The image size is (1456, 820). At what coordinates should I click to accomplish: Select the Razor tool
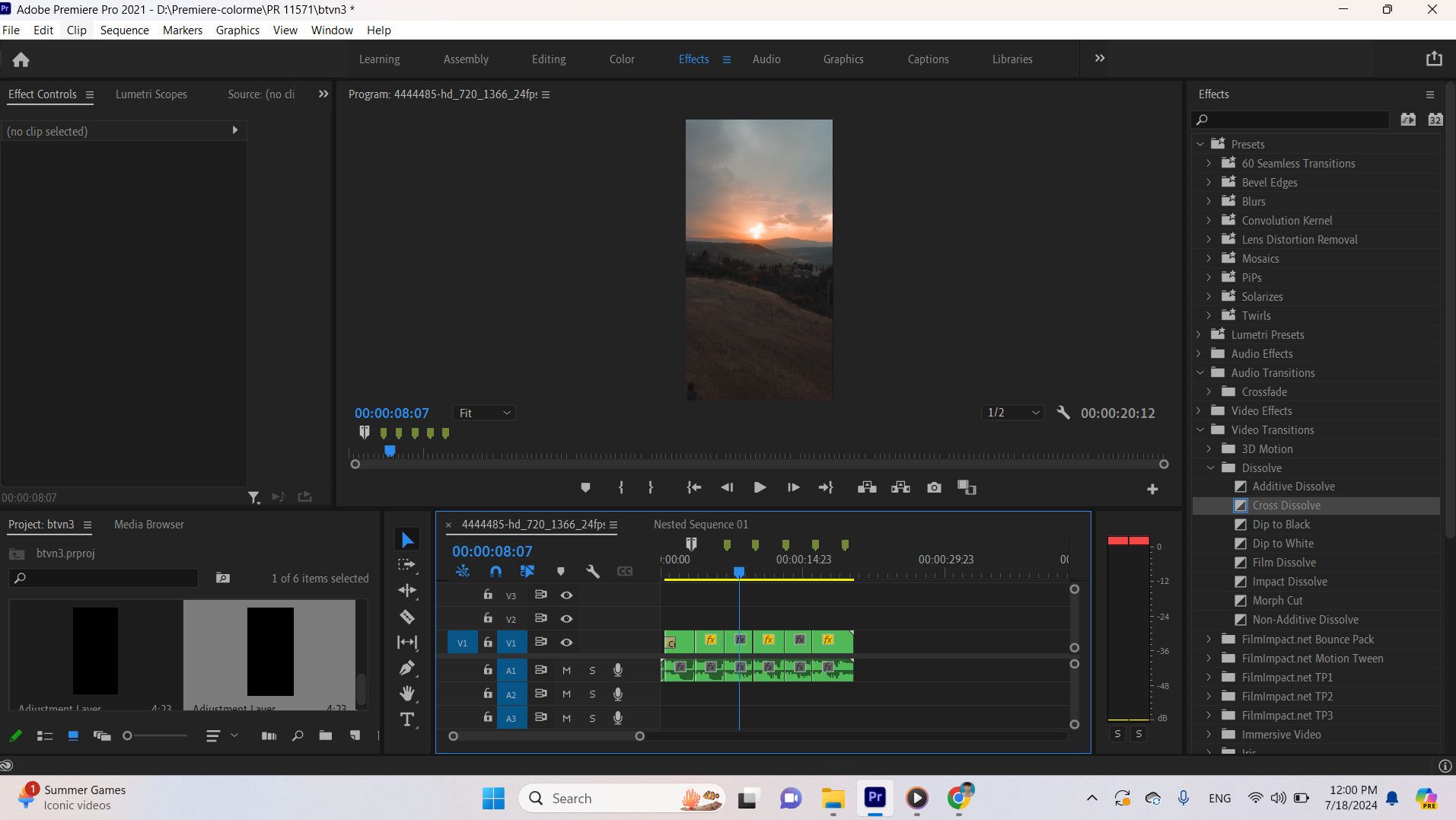pyautogui.click(x=407, y=617)
